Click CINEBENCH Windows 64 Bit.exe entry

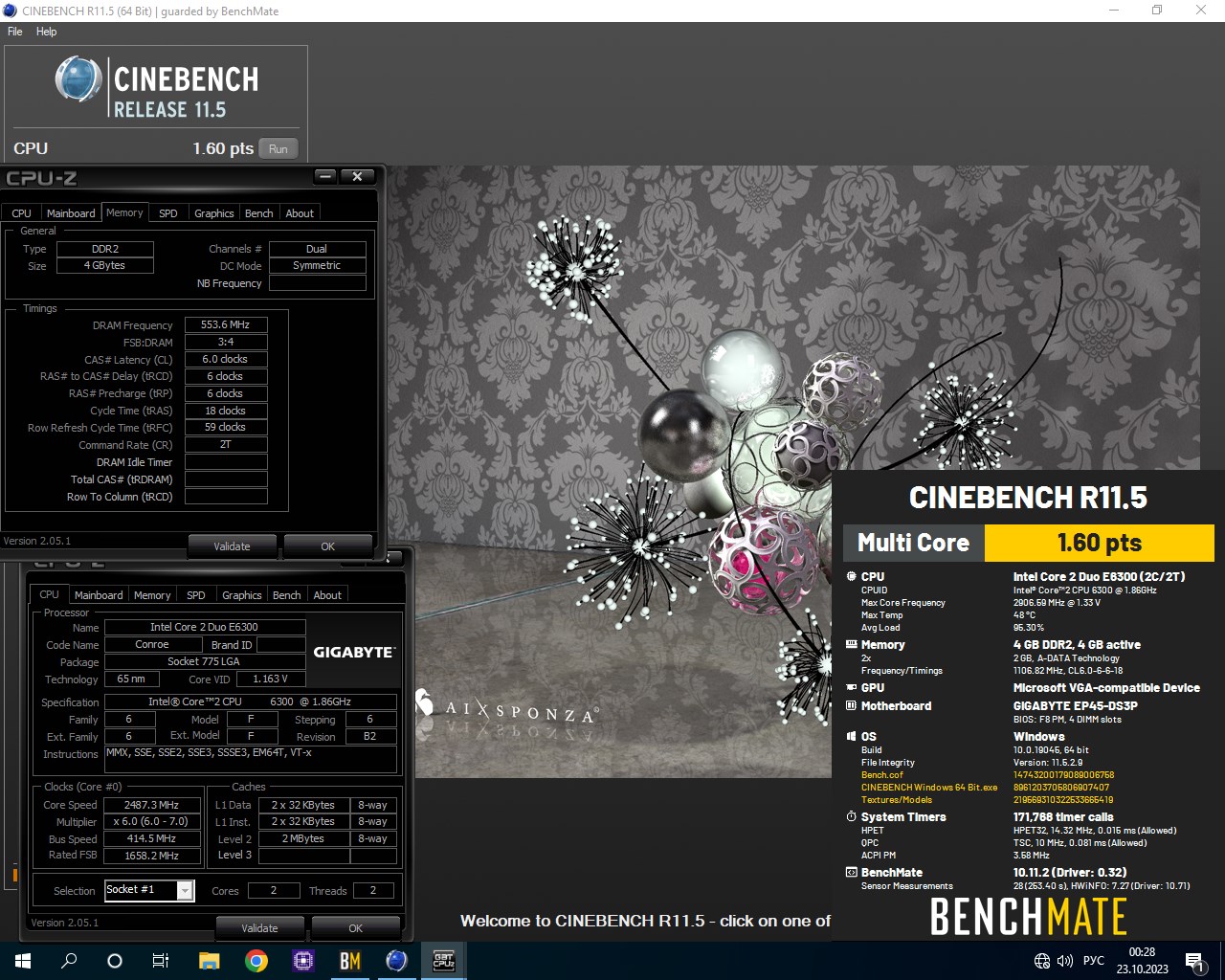(928, 788)
